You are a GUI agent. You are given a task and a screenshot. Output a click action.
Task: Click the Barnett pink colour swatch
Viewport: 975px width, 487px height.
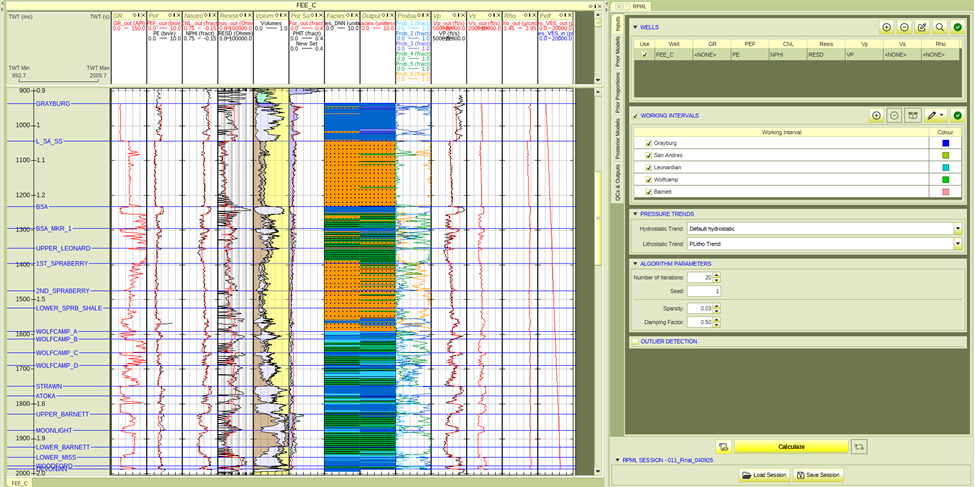click(945, 191)
